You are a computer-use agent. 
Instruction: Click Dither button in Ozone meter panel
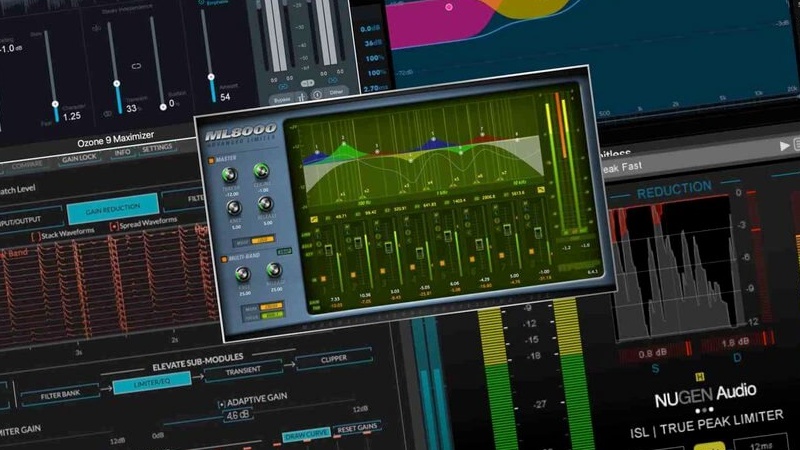pyautogui.click(x=336, y=92)
